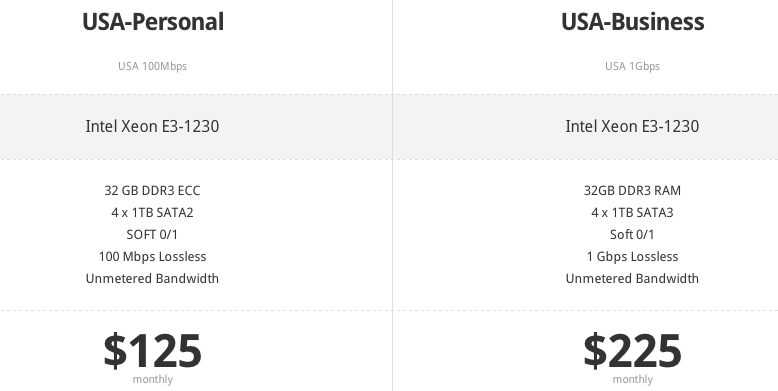Select the USA 100Mbps subtitle
This screenshot has height=391, width=778.
coord(152,66)
